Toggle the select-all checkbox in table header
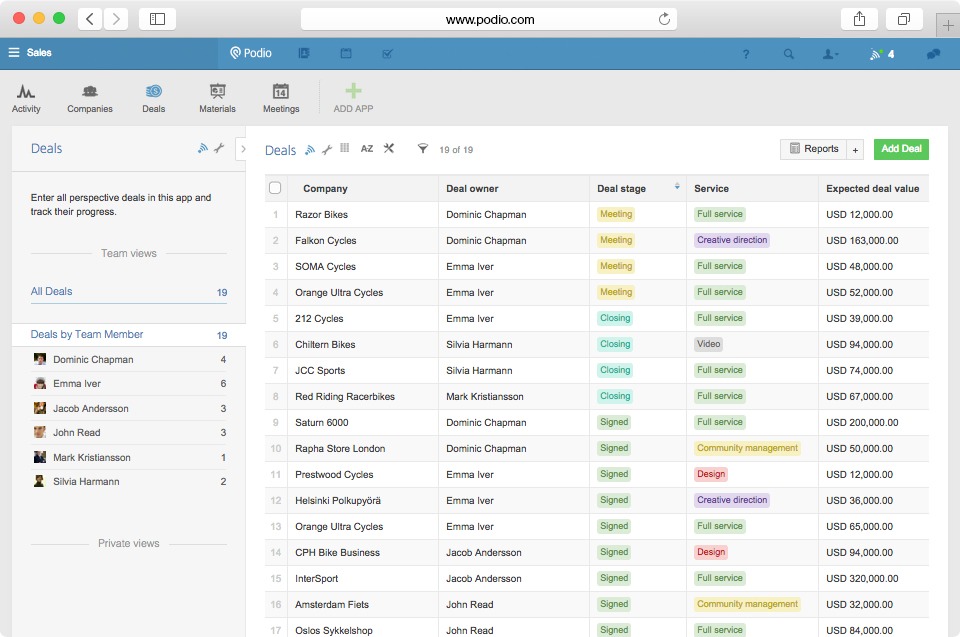 pyautogui.click(x=276, y=188)
